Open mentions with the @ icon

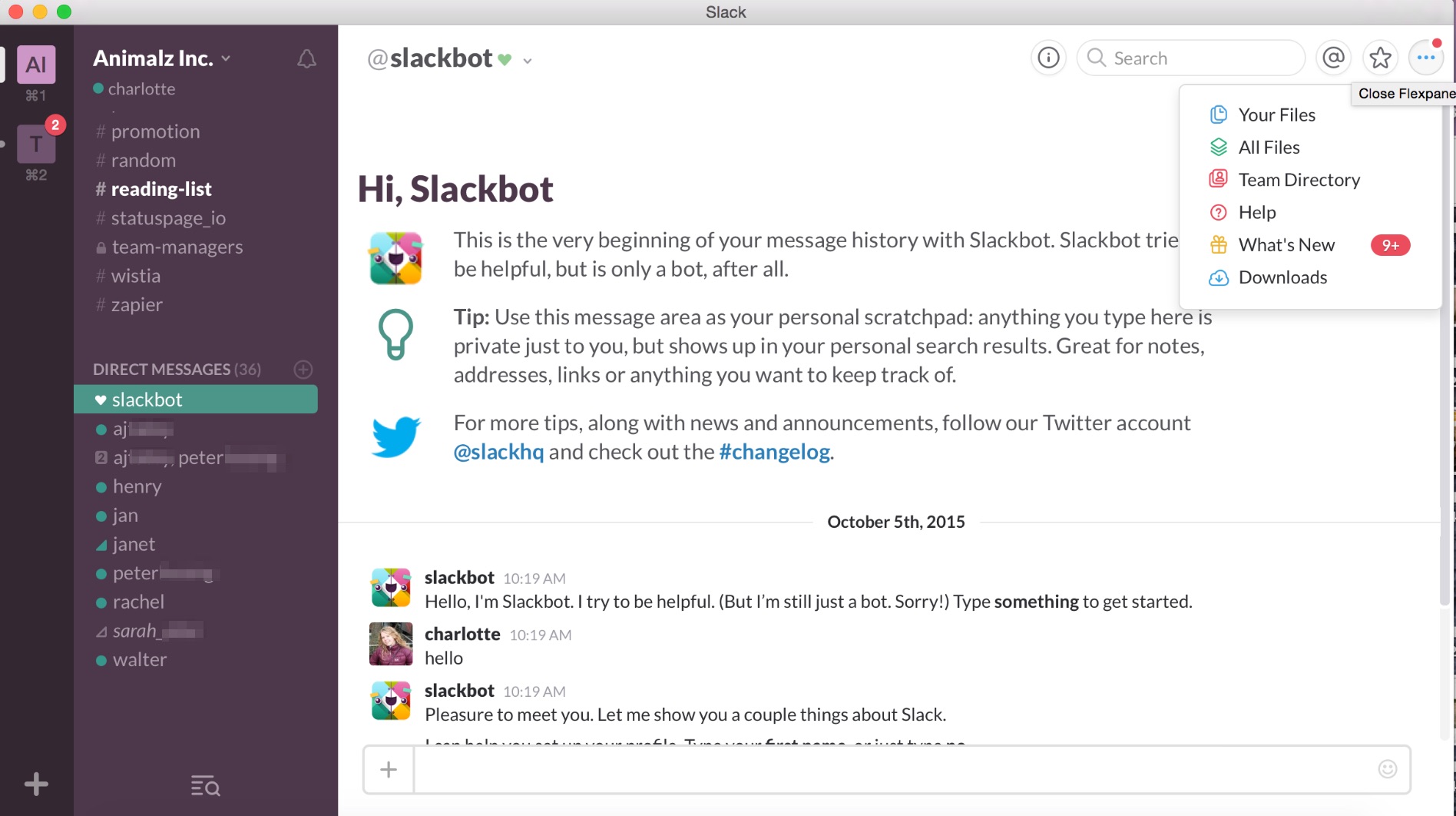pos(1334,58)
